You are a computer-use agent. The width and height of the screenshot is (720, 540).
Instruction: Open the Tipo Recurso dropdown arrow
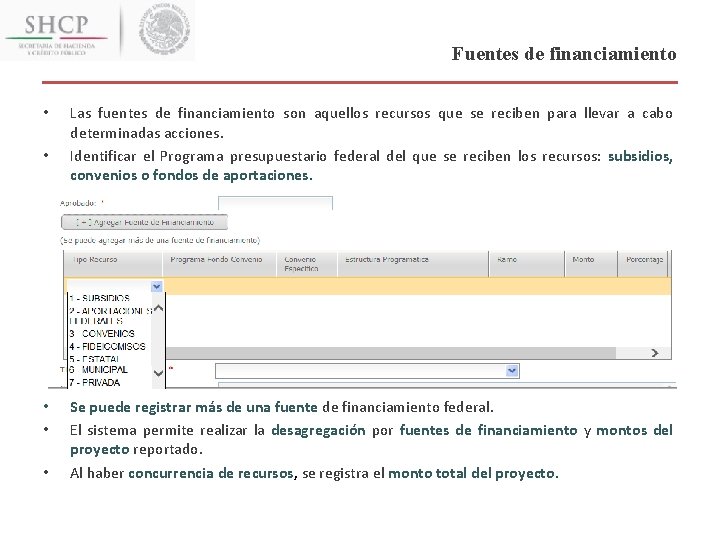pos(156,287)
